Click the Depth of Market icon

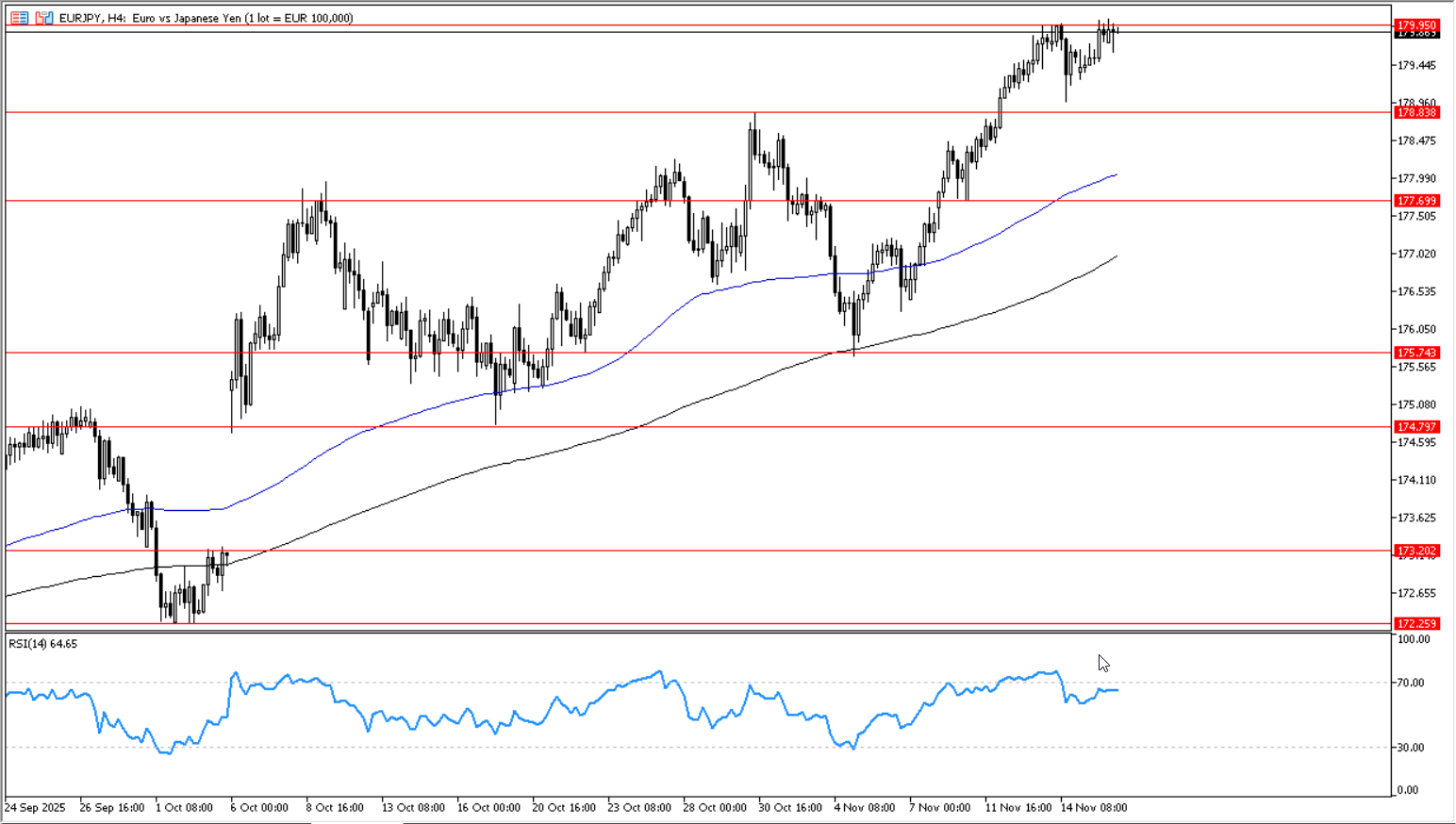44,18
